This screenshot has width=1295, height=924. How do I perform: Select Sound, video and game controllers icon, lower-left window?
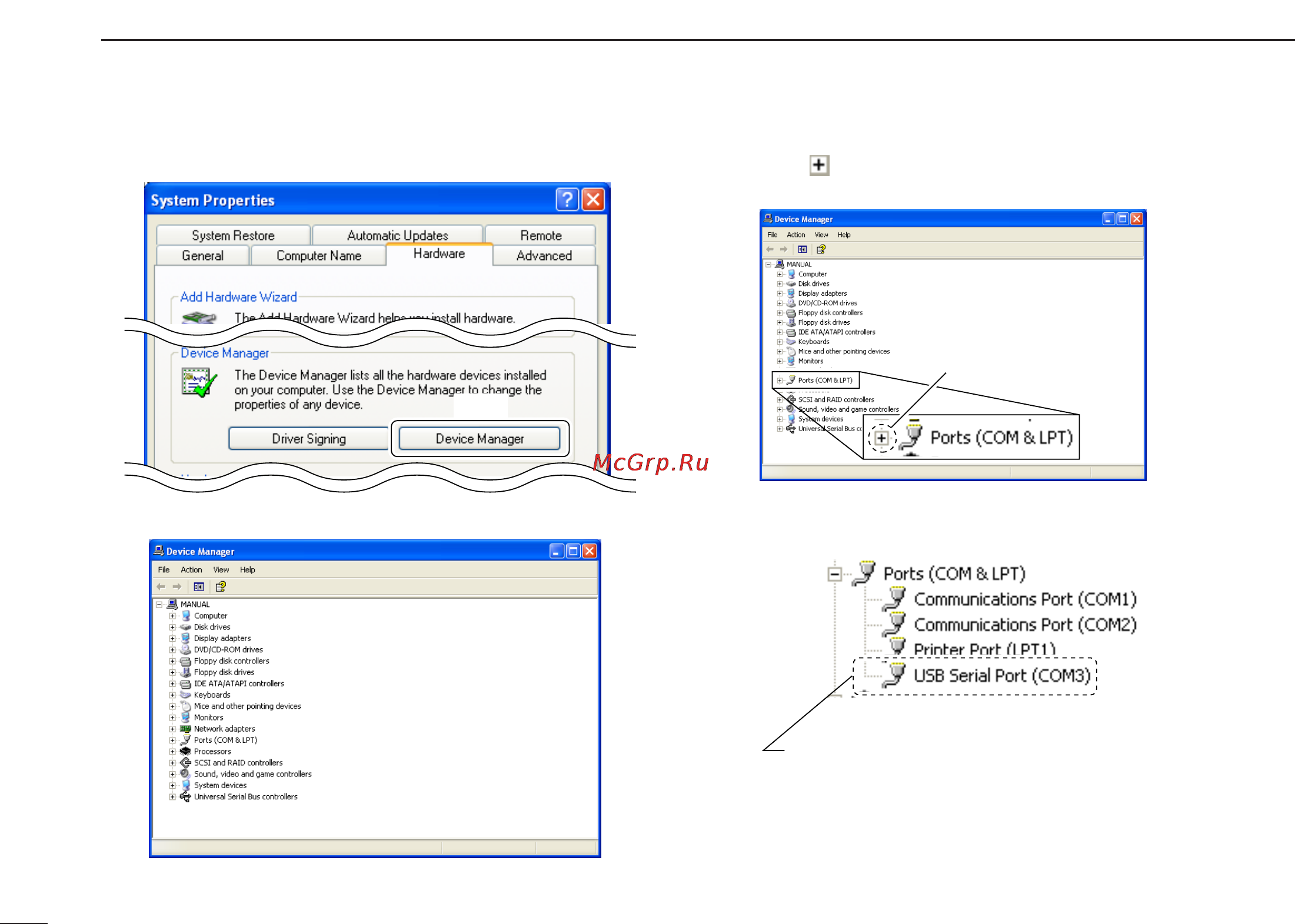185,774
